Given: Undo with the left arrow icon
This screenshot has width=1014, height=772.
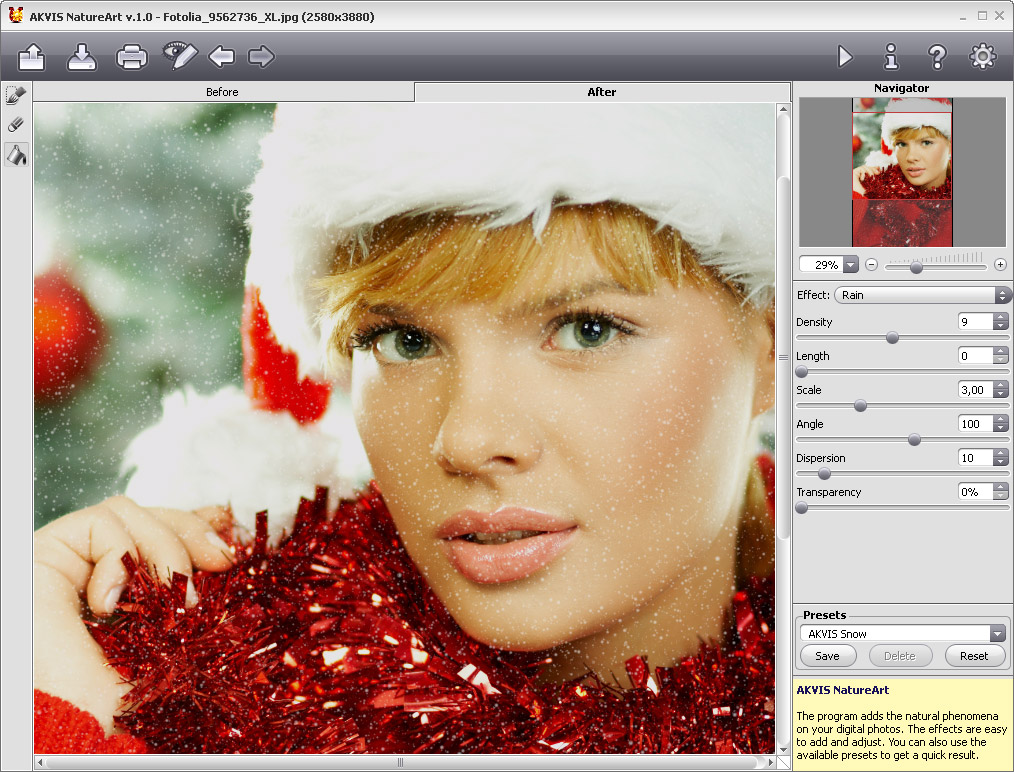Looking at the screenshot, I should (x=222, y=56).
